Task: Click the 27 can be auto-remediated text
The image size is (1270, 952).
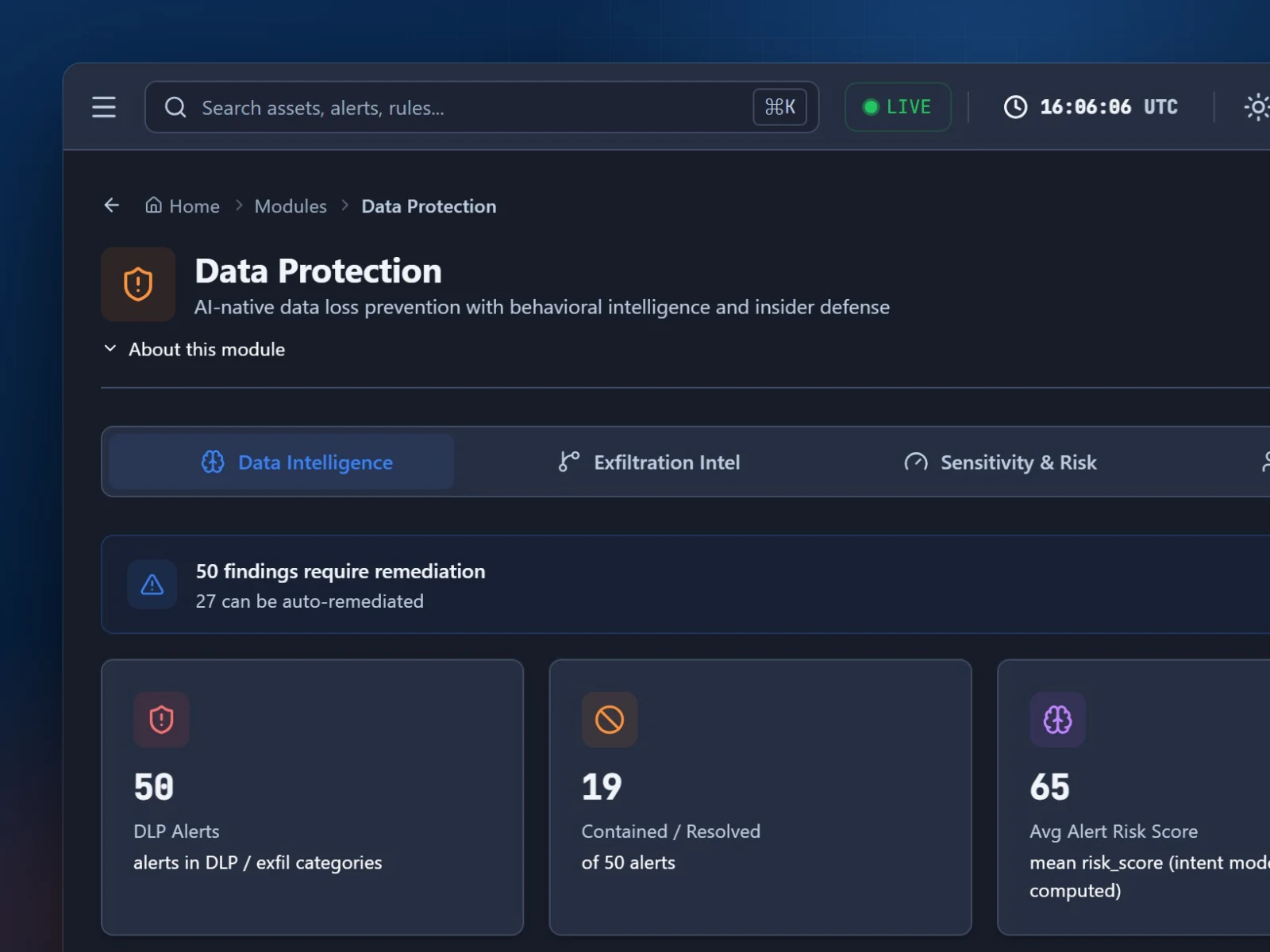Action: [310, 601]
